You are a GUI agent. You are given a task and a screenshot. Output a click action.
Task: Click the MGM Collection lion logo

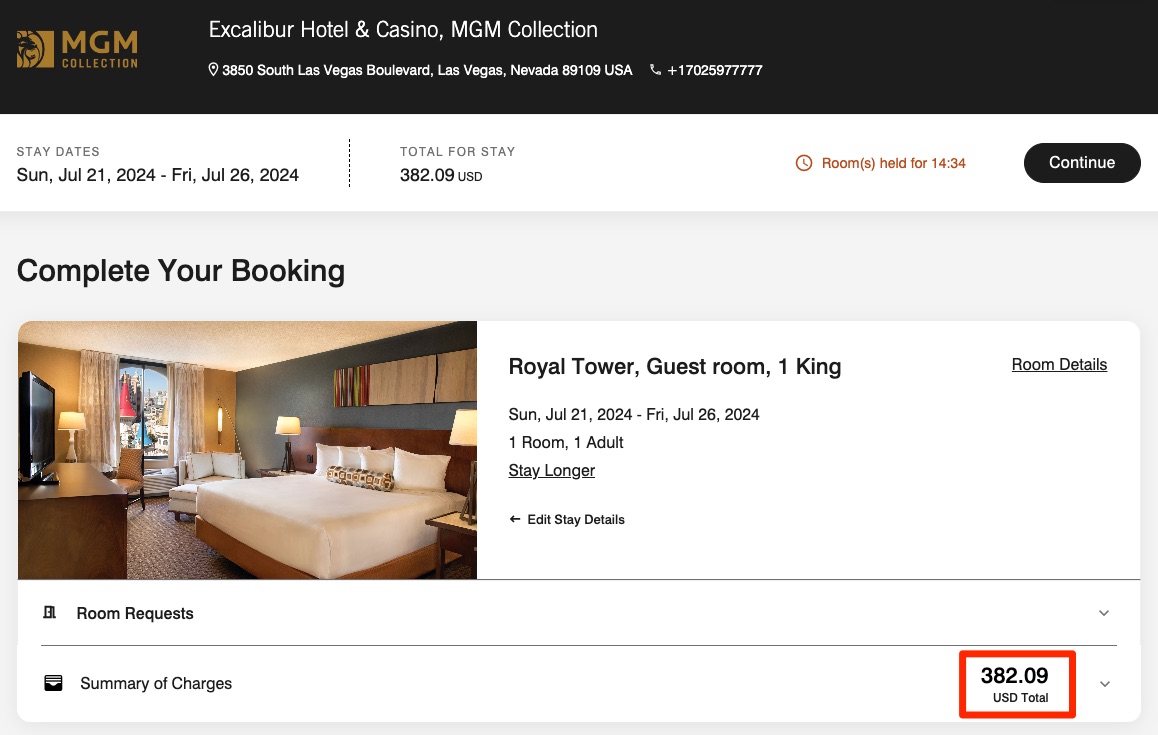click(x=33, y=47)
